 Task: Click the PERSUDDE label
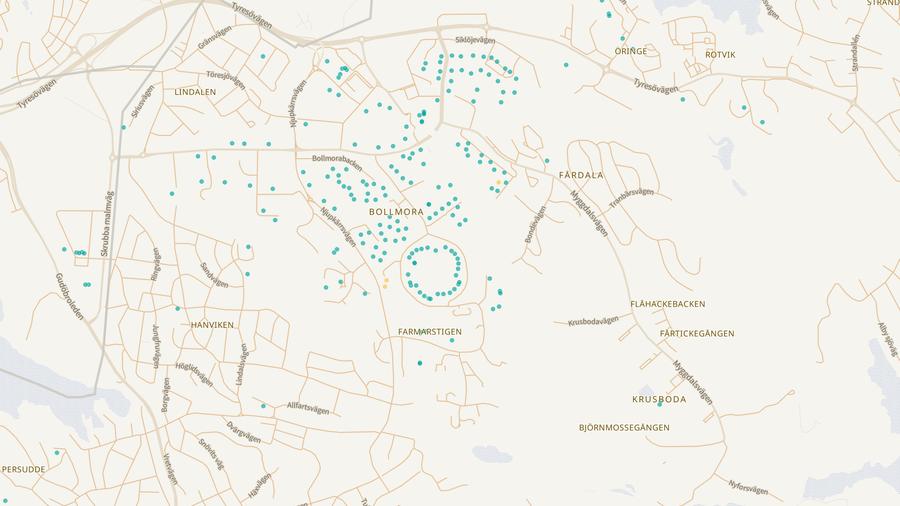(x=22, y=468)
